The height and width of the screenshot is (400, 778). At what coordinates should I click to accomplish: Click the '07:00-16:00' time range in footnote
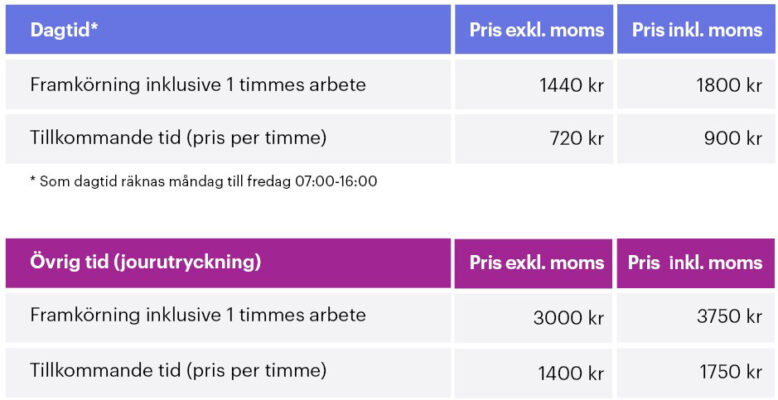336,182
